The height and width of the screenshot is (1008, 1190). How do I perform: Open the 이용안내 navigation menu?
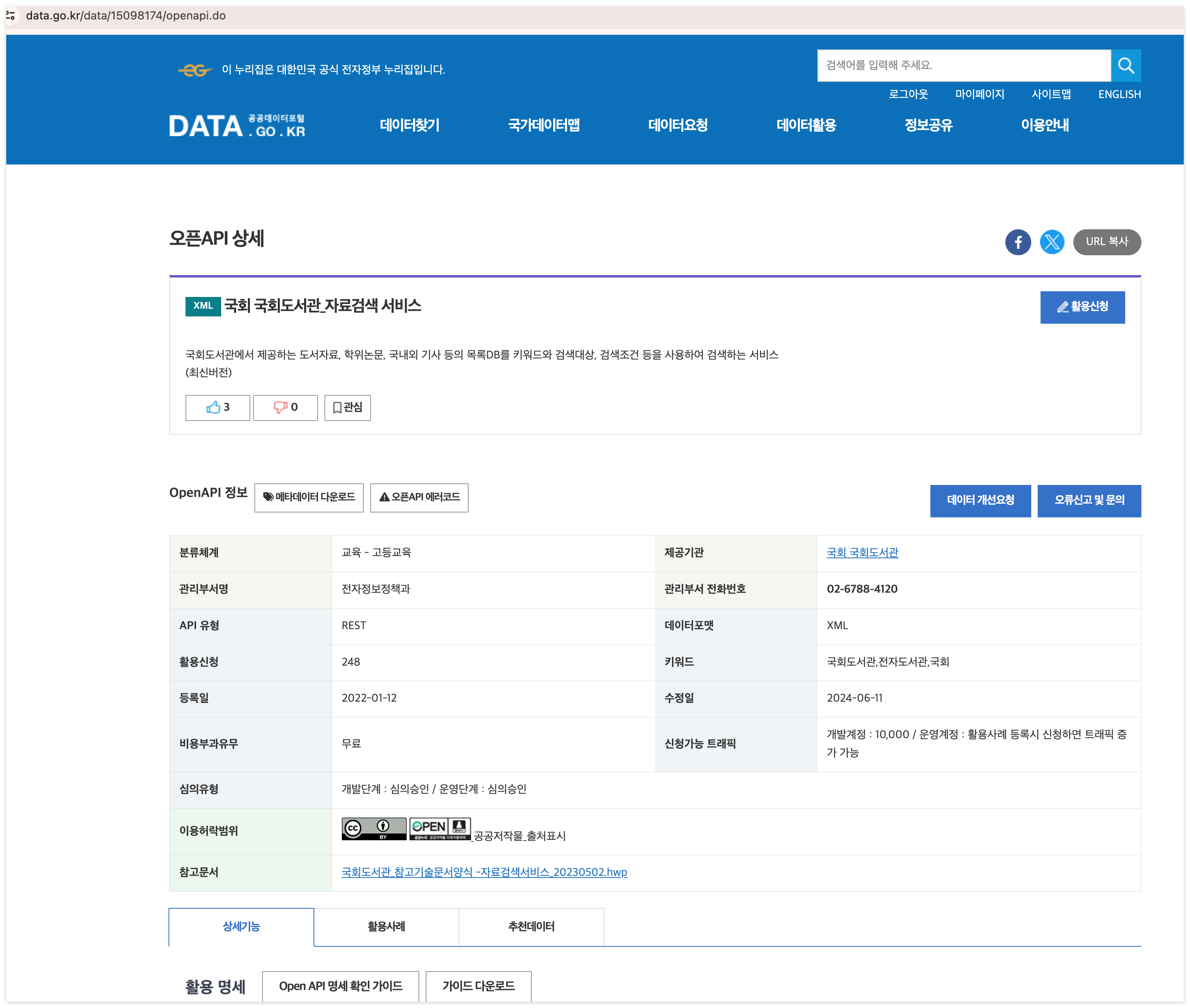click(1045, 125)
